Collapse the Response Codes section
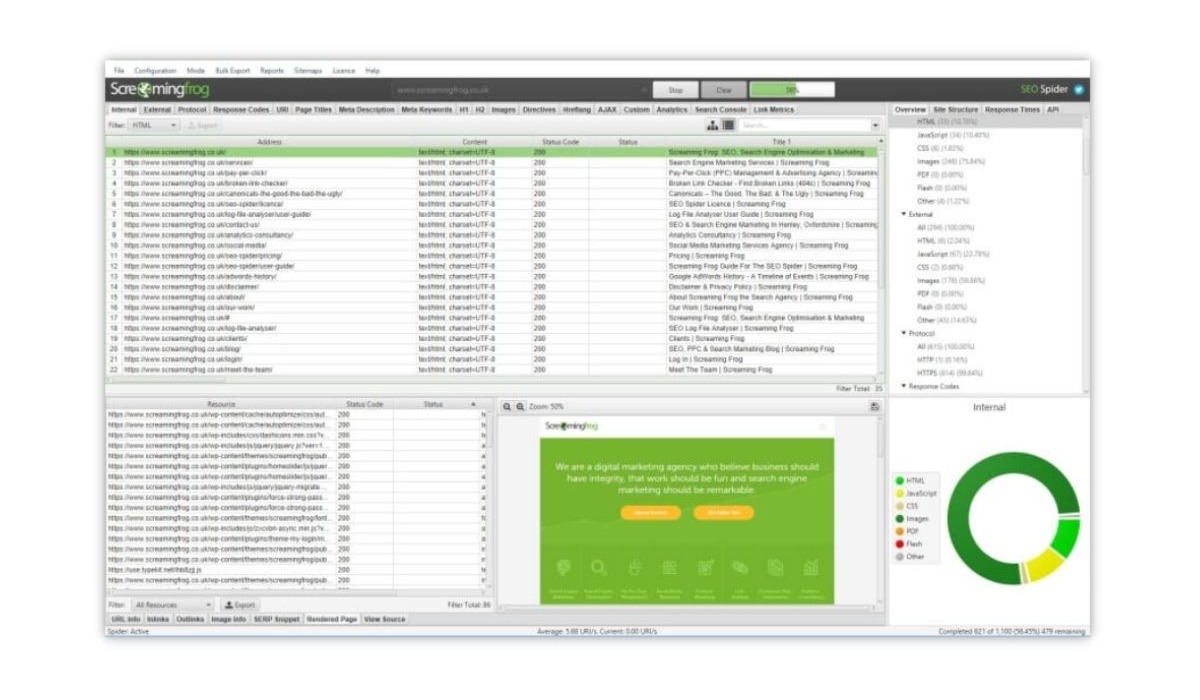The height and width of the screenshot is (700, 1200). click(904, 386)
